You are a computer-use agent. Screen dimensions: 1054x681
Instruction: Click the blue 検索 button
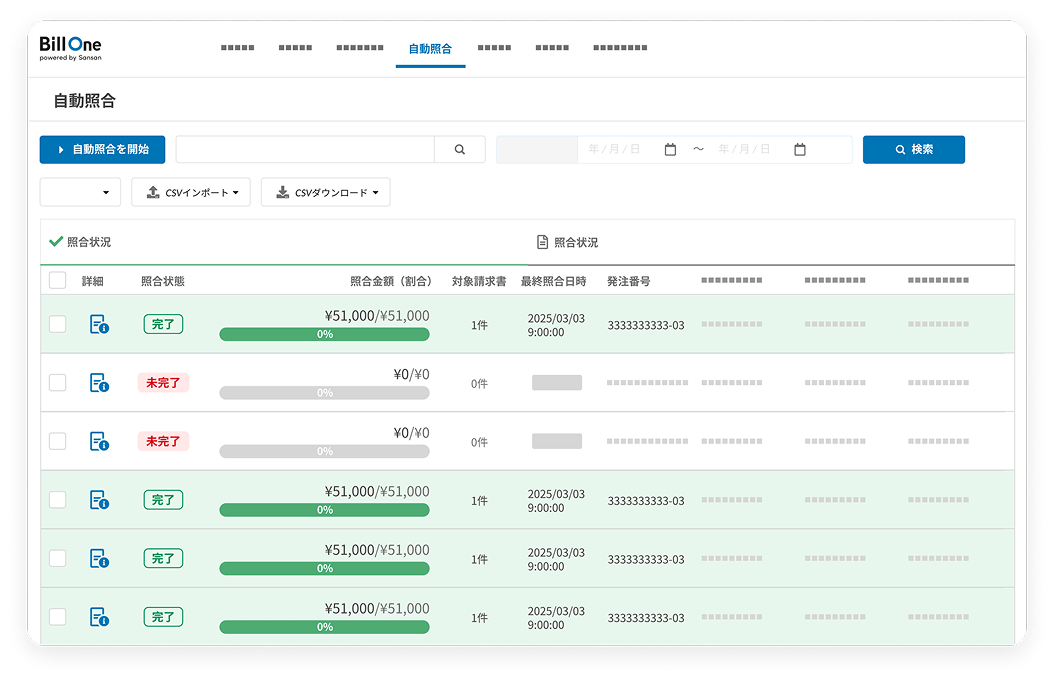click(913, 150)
